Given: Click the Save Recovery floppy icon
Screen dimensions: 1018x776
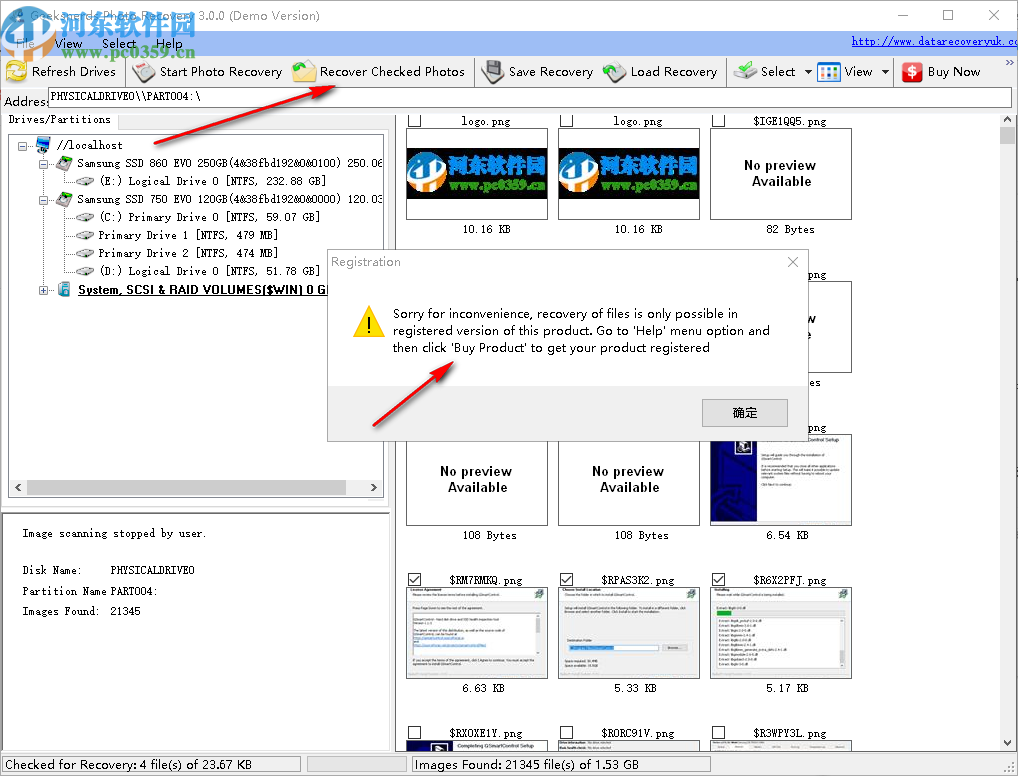Looking at the screenshot, I should tap(493, 71).
